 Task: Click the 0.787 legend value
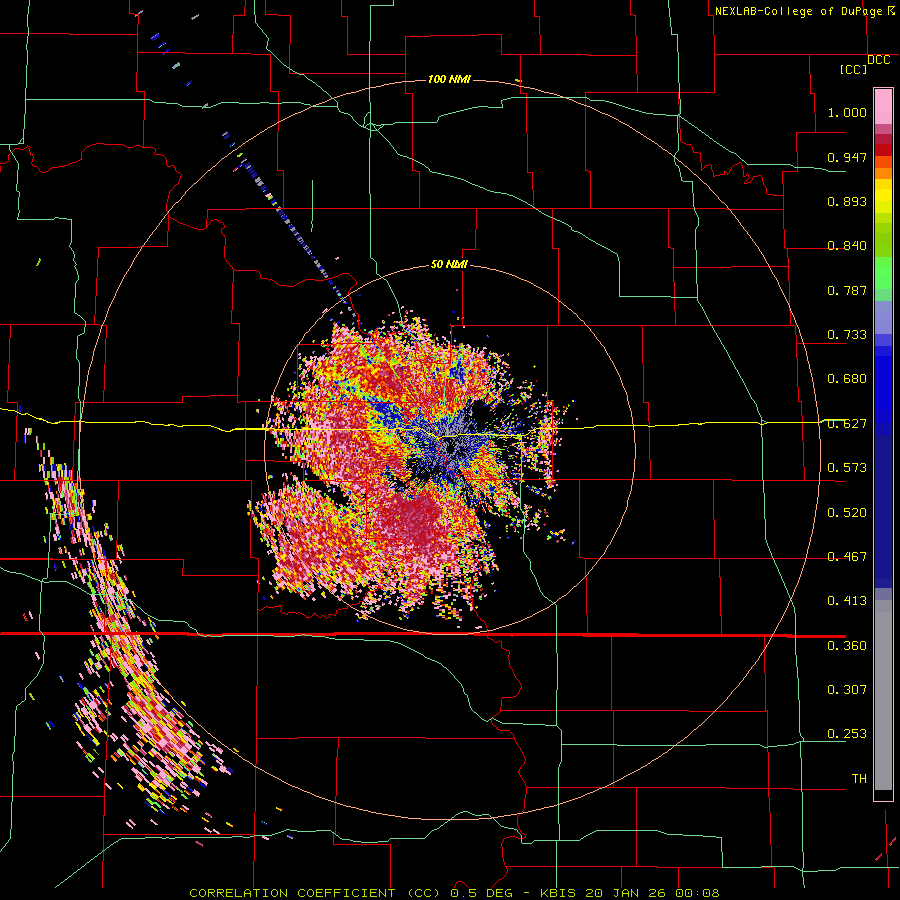click(x=847, y=290)
